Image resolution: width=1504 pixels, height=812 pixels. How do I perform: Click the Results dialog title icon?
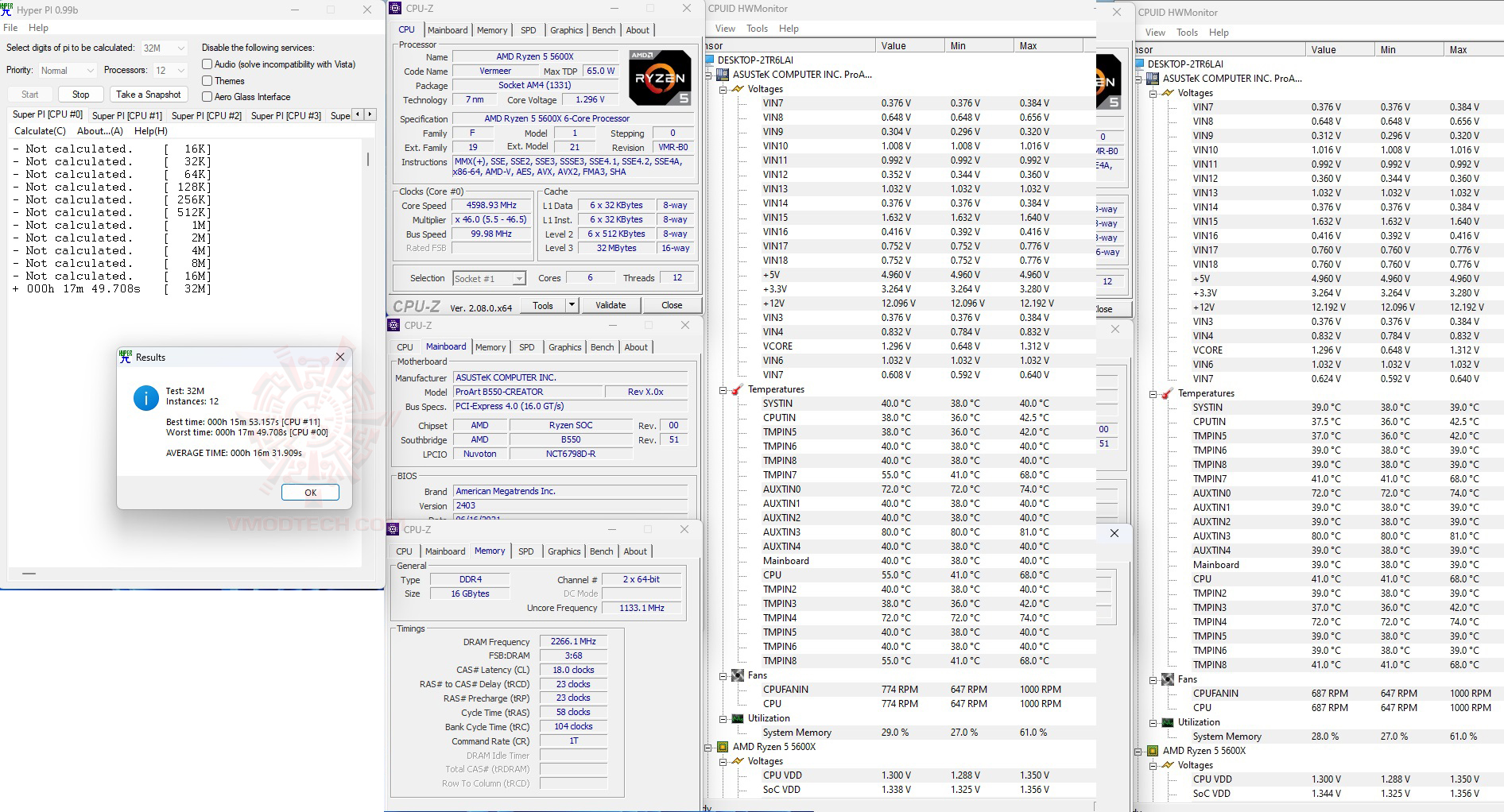click(x=126, y=358)
